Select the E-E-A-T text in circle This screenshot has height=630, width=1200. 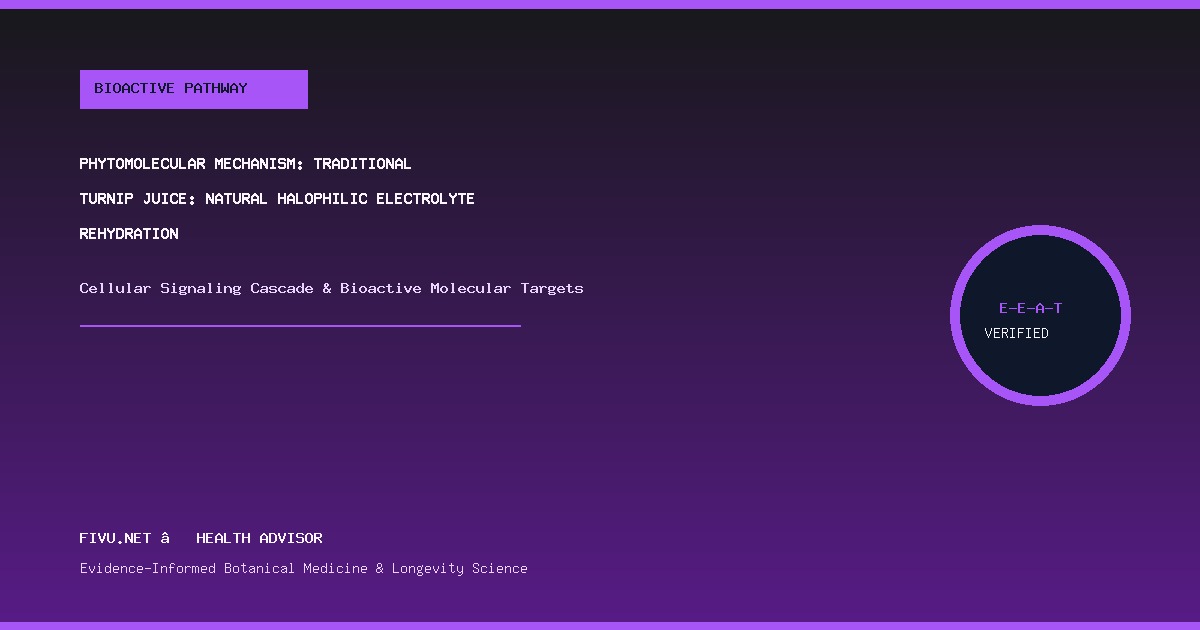(1030, 308)
